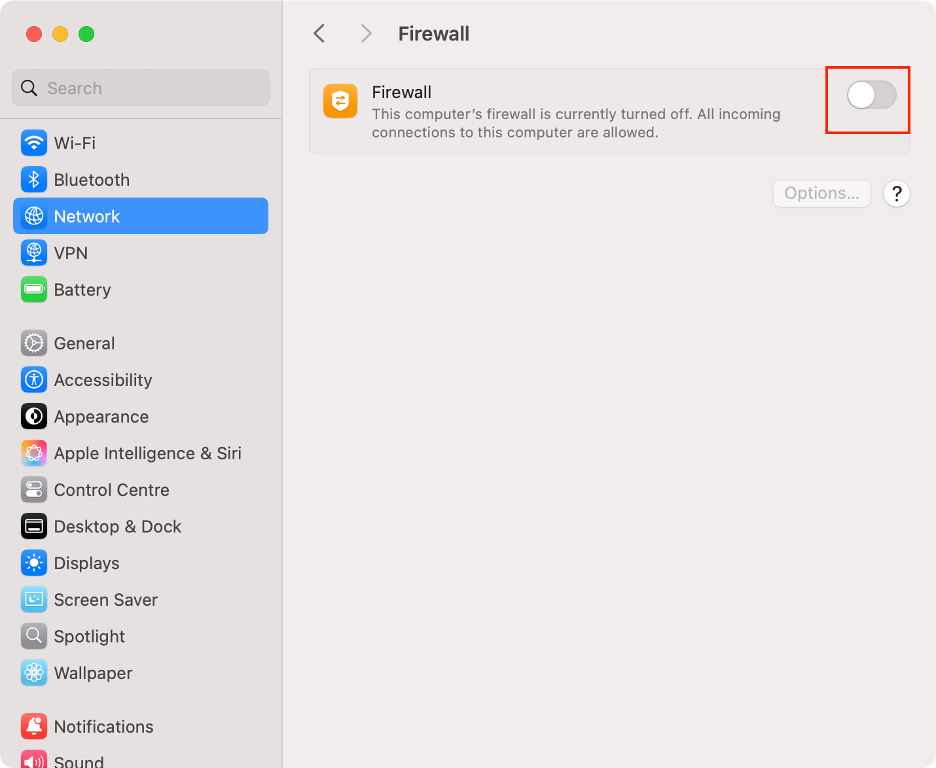Select the Bluetooth sidebar icon
This screenshot has height=768, width=936.
(32, 179)
